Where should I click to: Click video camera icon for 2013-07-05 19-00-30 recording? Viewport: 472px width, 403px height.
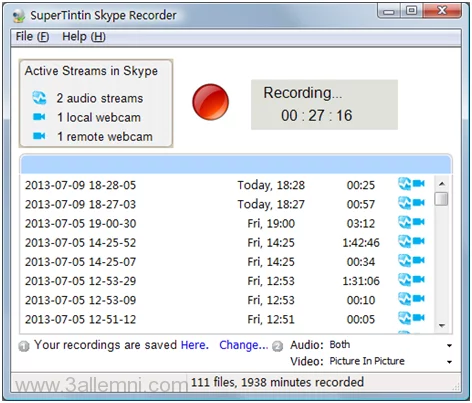pos(419,222)
